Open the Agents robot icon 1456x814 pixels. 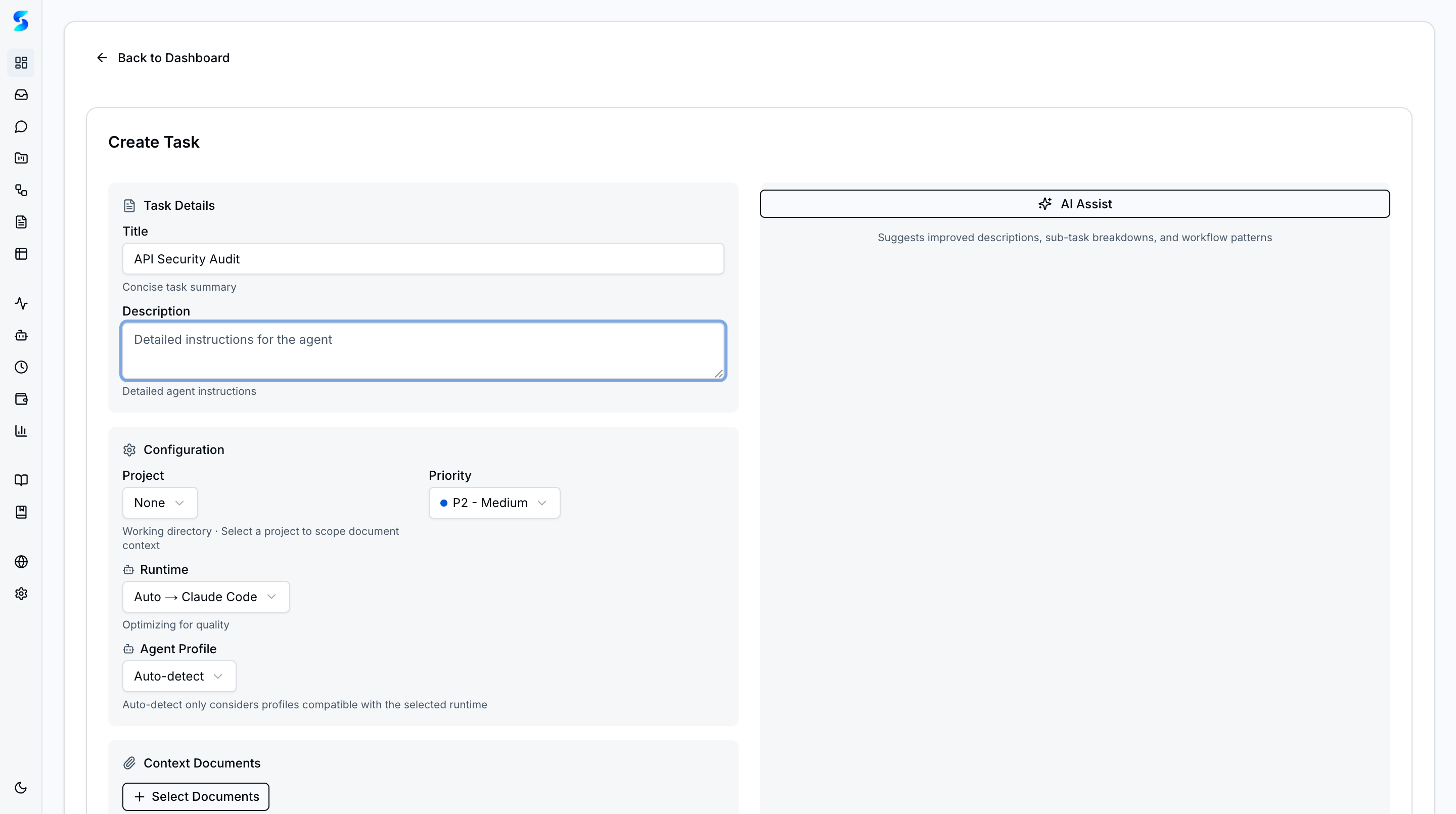coord(21,335)
